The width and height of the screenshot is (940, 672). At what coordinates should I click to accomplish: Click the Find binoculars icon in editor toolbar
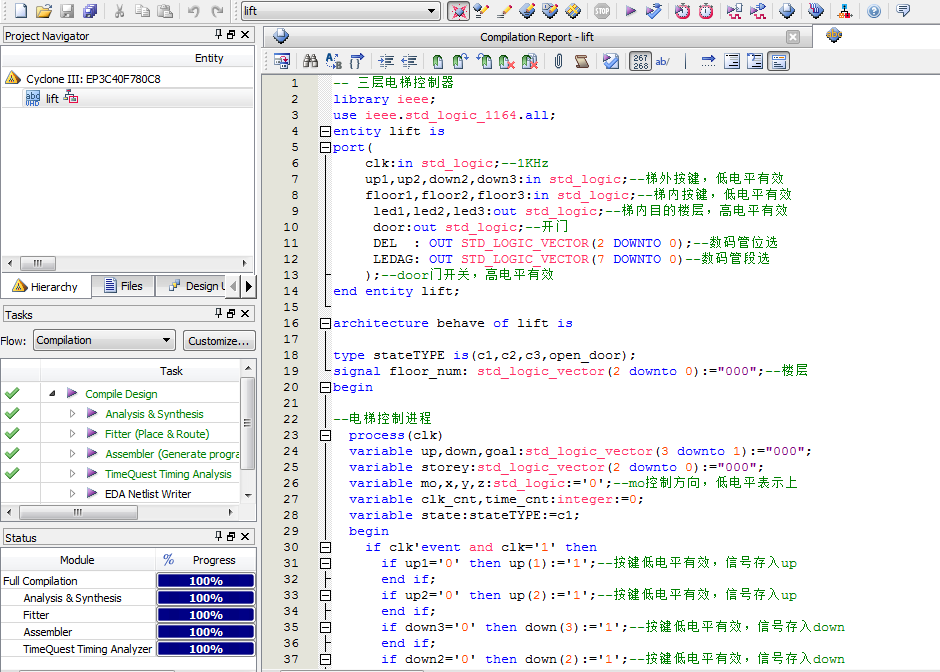[310, 62]
